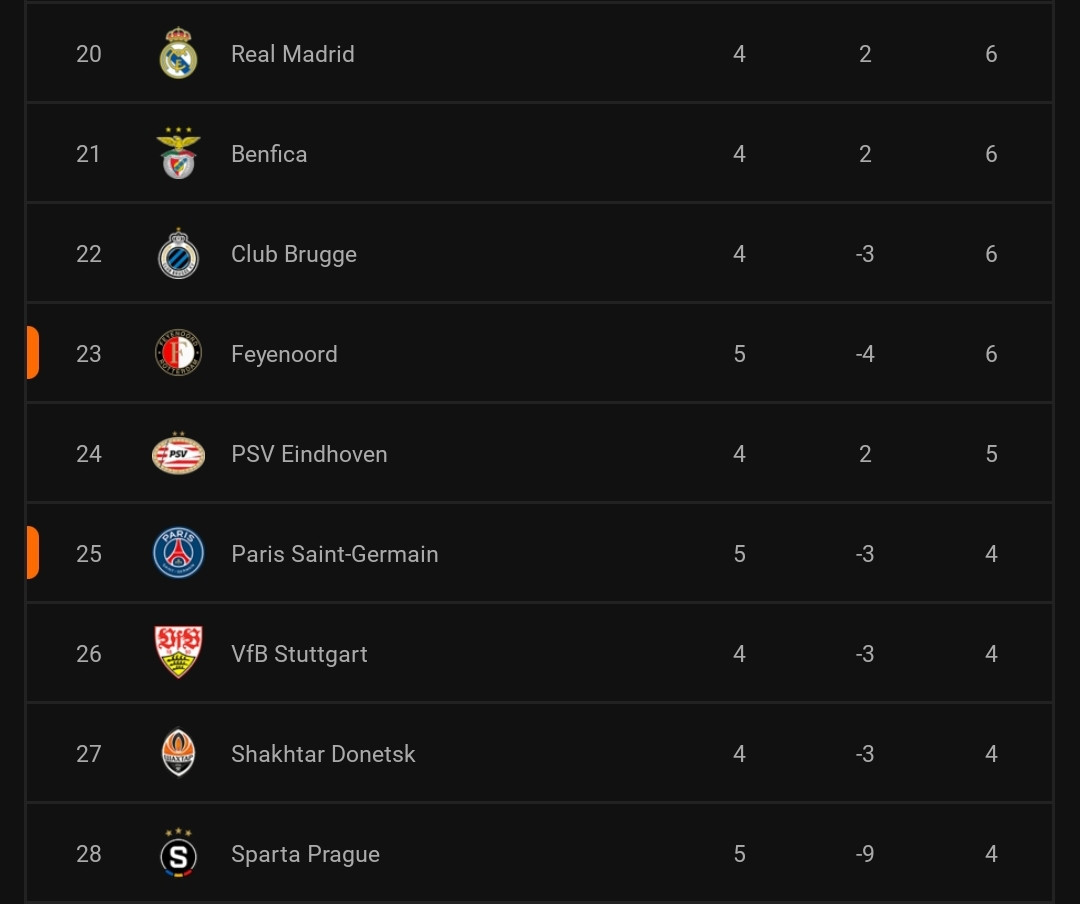1080x904 pixels.
Task: Click the PSV Eindhoven oval logo
Action: (178, 453)
